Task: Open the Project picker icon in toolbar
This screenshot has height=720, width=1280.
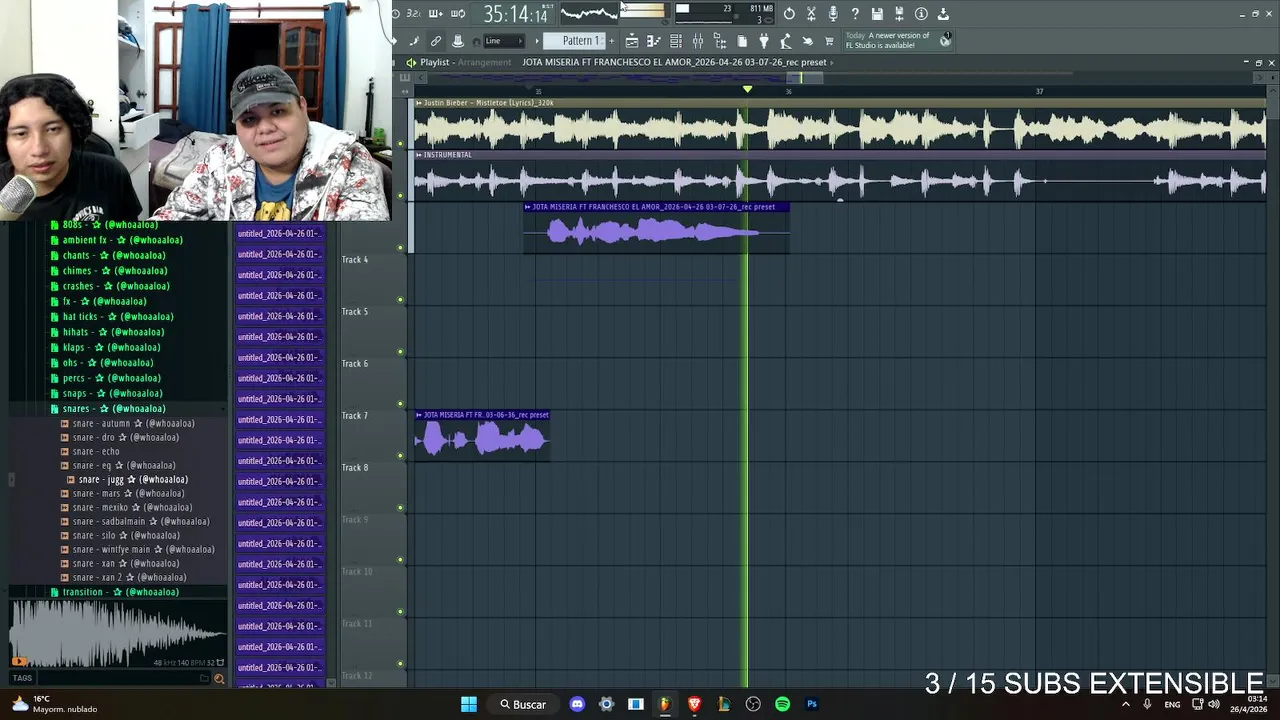Action: [742, 41]
